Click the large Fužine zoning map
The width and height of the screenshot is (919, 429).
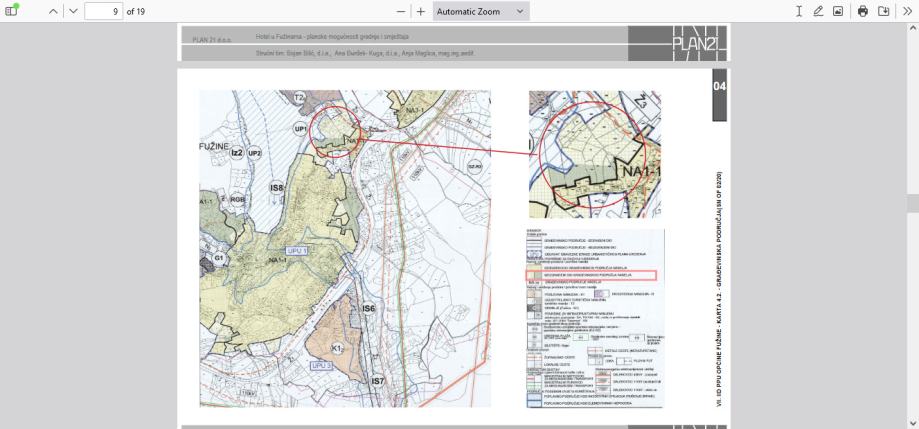point(345,248)
